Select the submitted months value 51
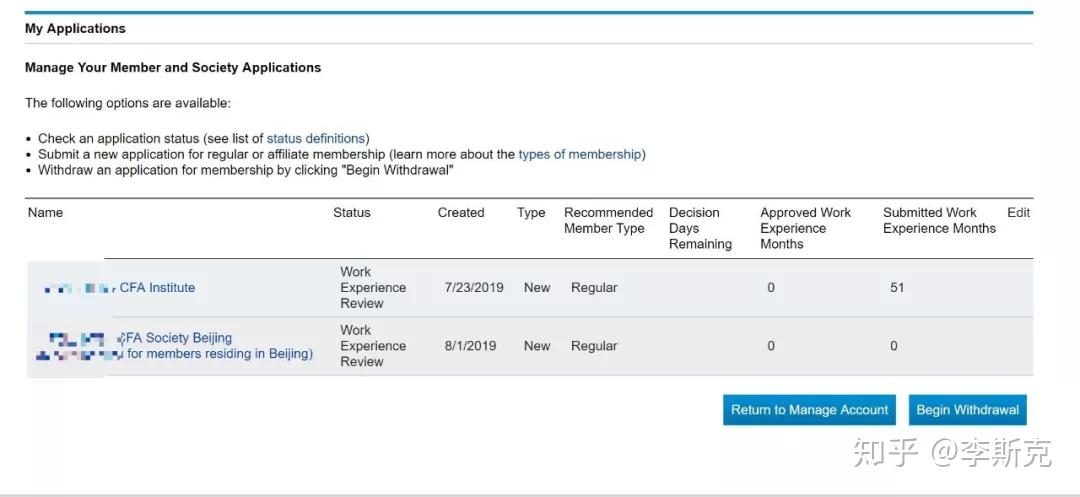The width and height of the screenshot is (1080, 497). [897, 288]
